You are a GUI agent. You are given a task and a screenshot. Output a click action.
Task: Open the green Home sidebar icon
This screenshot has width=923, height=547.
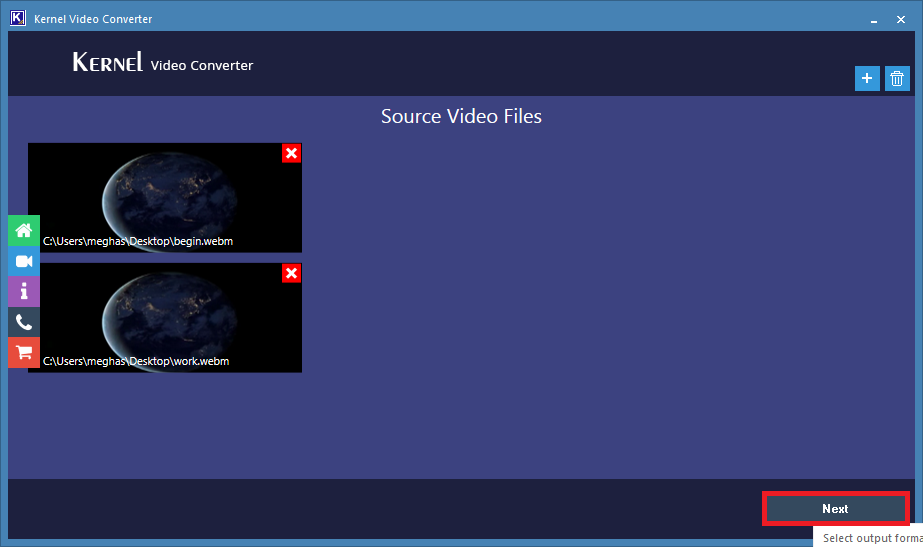click(24, 230)
